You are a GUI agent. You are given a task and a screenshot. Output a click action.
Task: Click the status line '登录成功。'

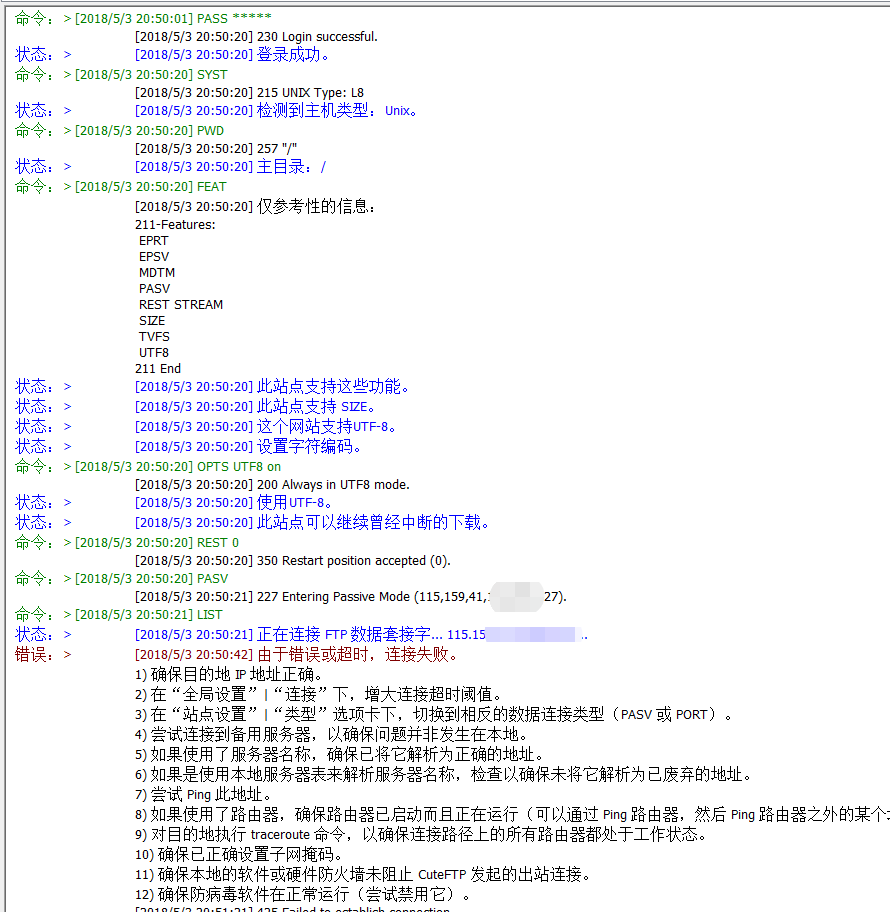click(x=173, y=55)
